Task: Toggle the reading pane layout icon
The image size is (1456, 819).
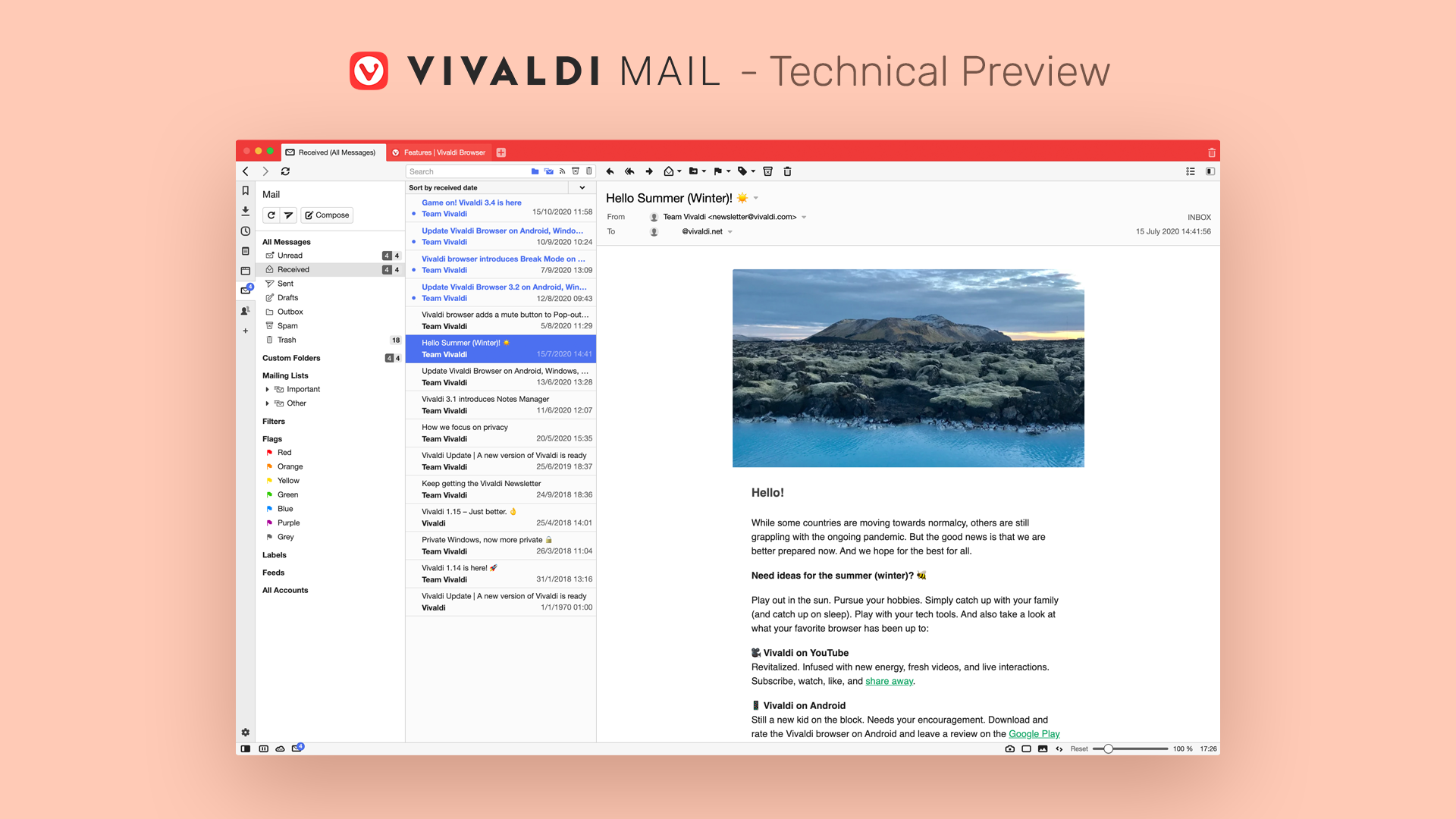Action: [1209, 171]
